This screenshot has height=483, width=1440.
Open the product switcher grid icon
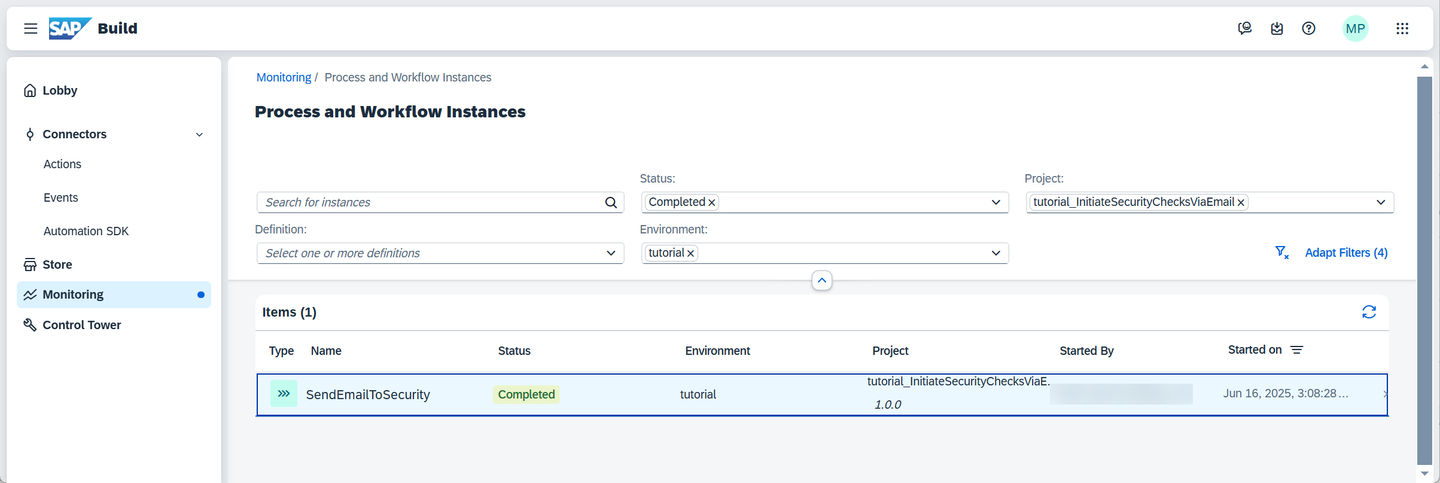pyautogui.click(x=1402, y=29)
